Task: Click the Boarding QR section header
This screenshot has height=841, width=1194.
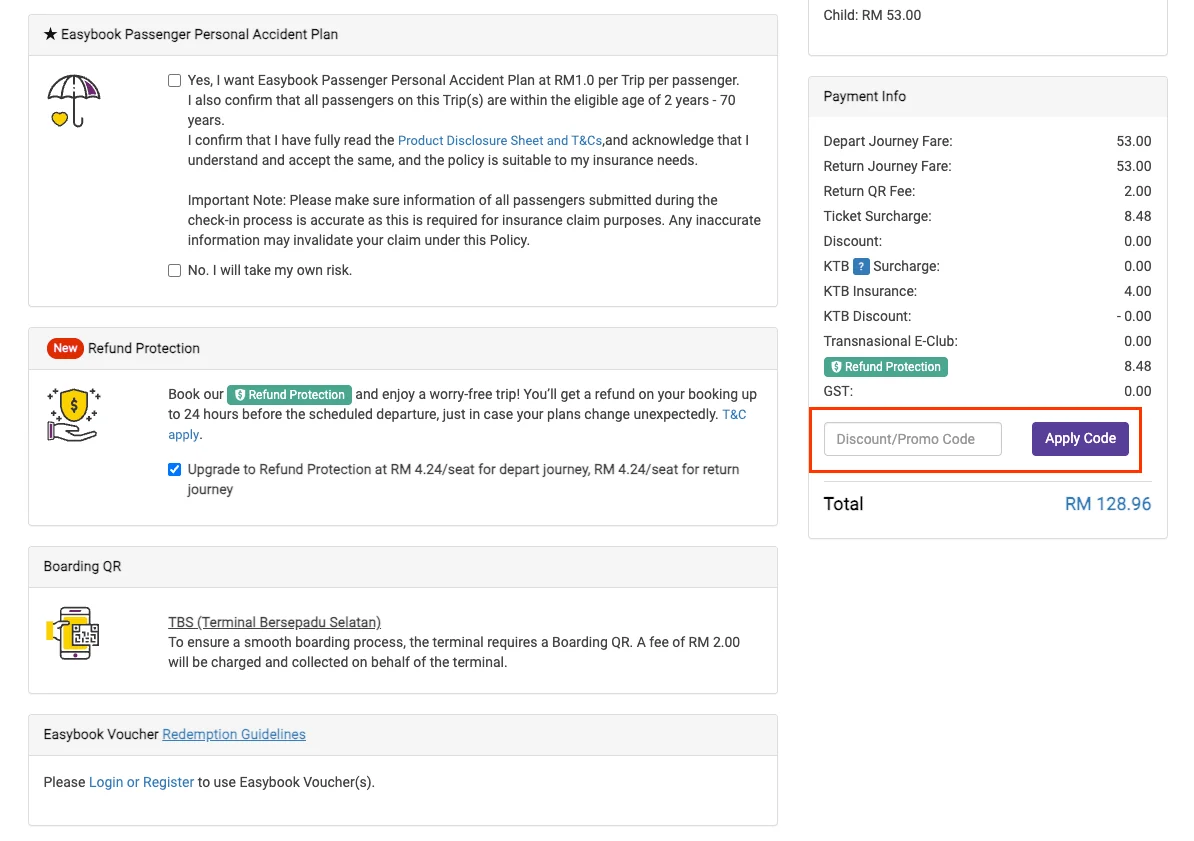Action: (x=403, y=567)
